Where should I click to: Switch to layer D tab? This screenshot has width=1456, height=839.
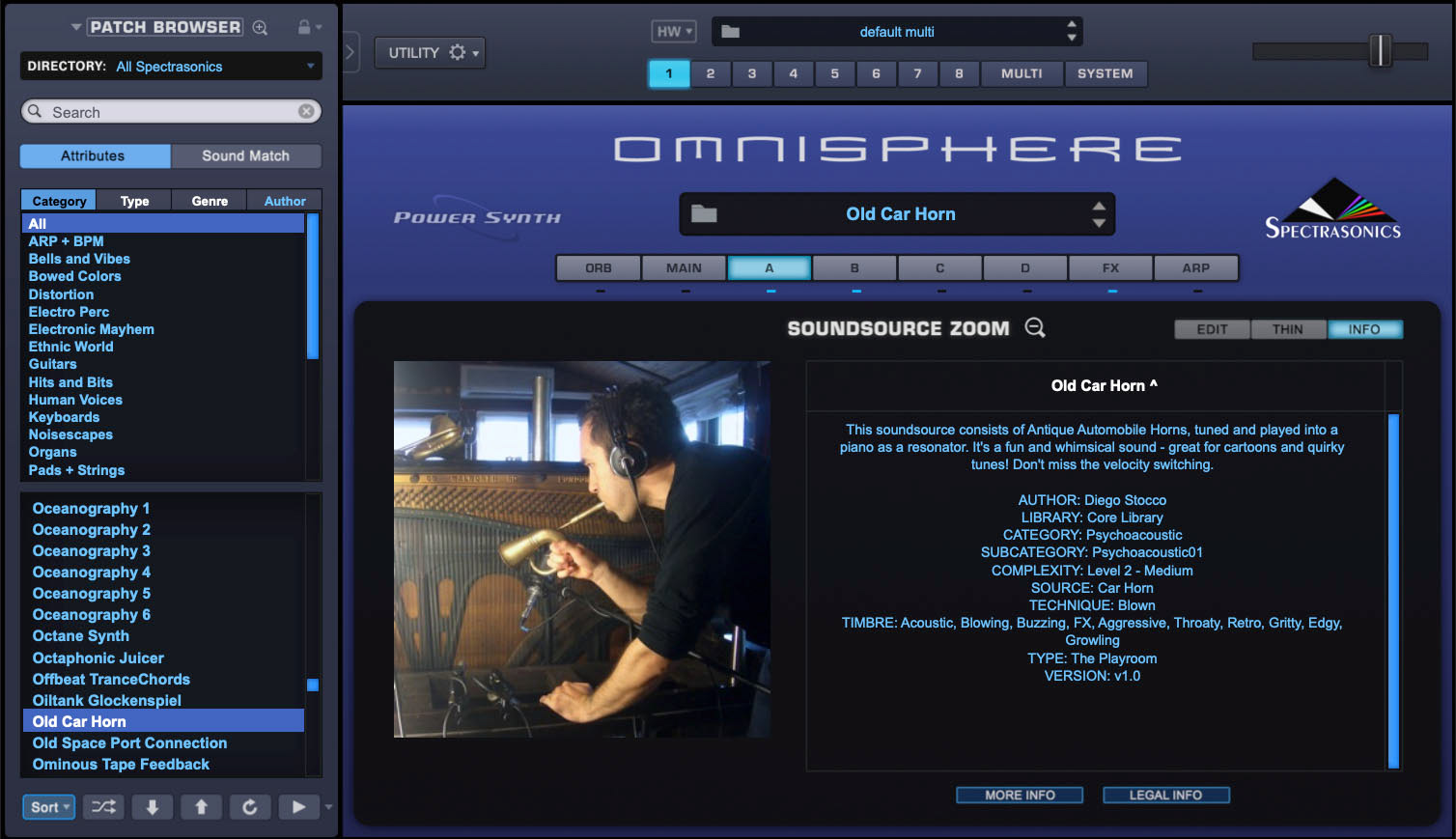(x=1025, y=267)
